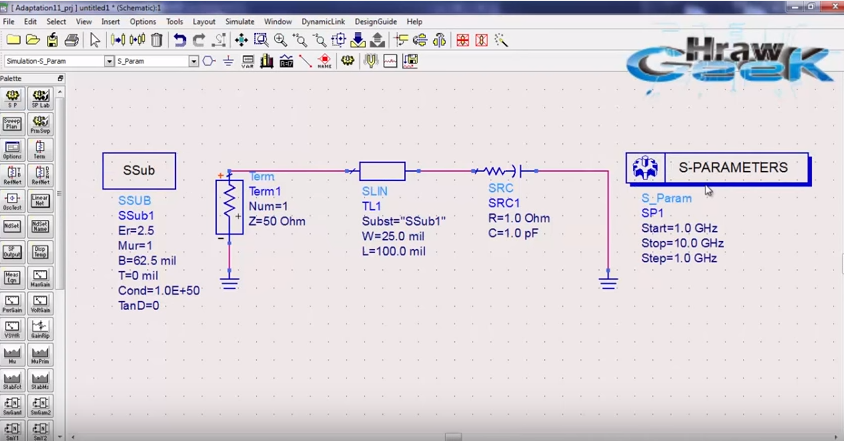The height and width of the screenshot is (441, 844).
Task: Place the OscTest palette component
Action: pyautogui.click(x=12, y=200)
